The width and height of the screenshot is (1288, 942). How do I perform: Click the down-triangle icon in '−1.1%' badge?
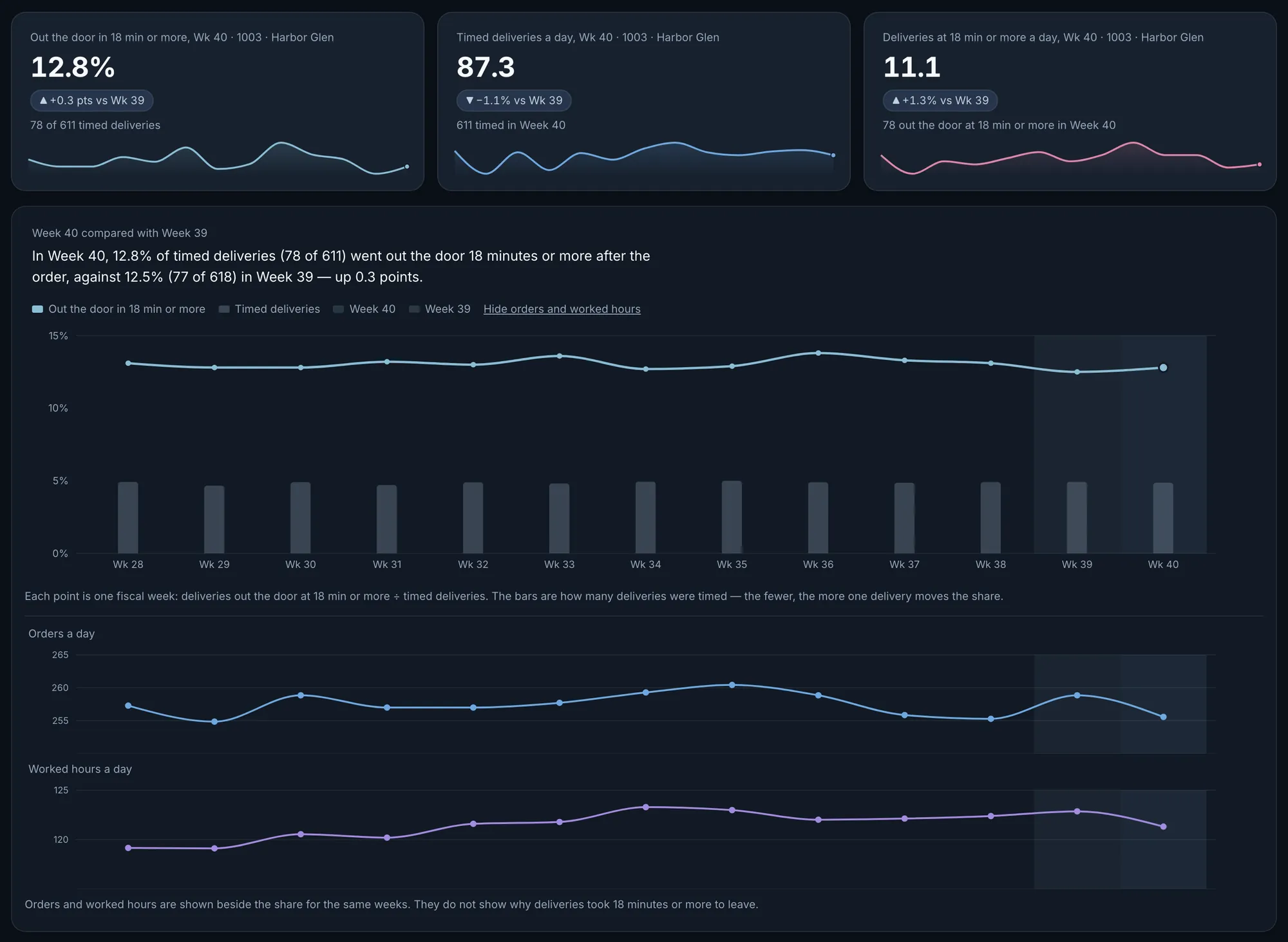point(469,100)
